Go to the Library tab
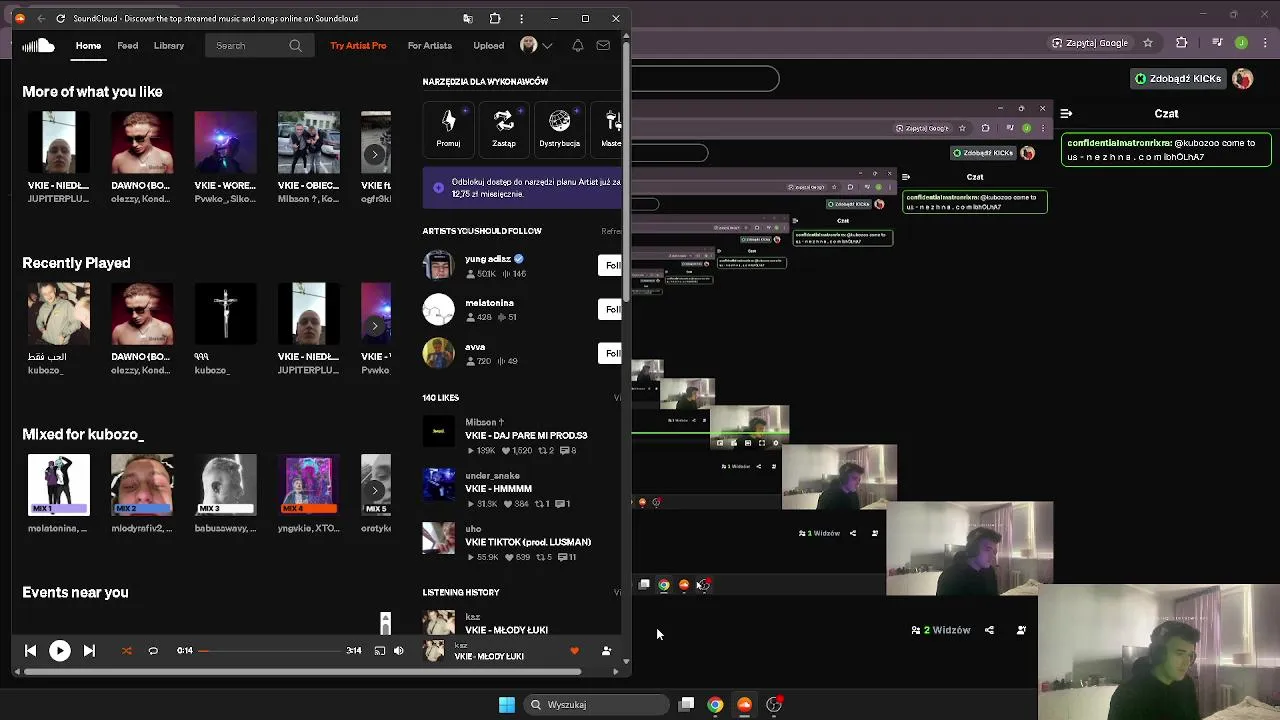1280x720 pixels. (x=169, y=46)
